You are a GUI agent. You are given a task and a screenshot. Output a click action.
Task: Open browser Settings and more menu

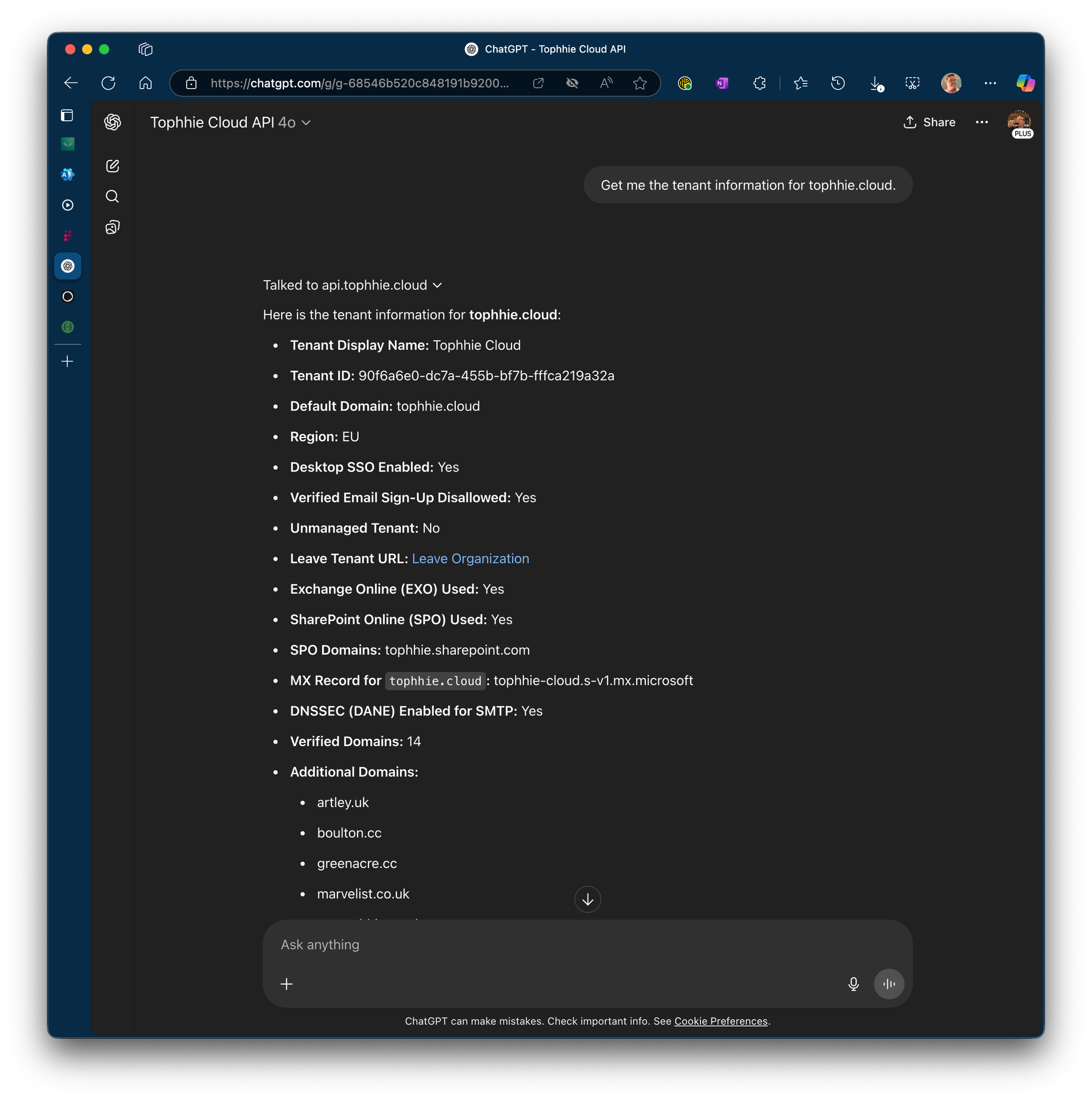(990, 83)
